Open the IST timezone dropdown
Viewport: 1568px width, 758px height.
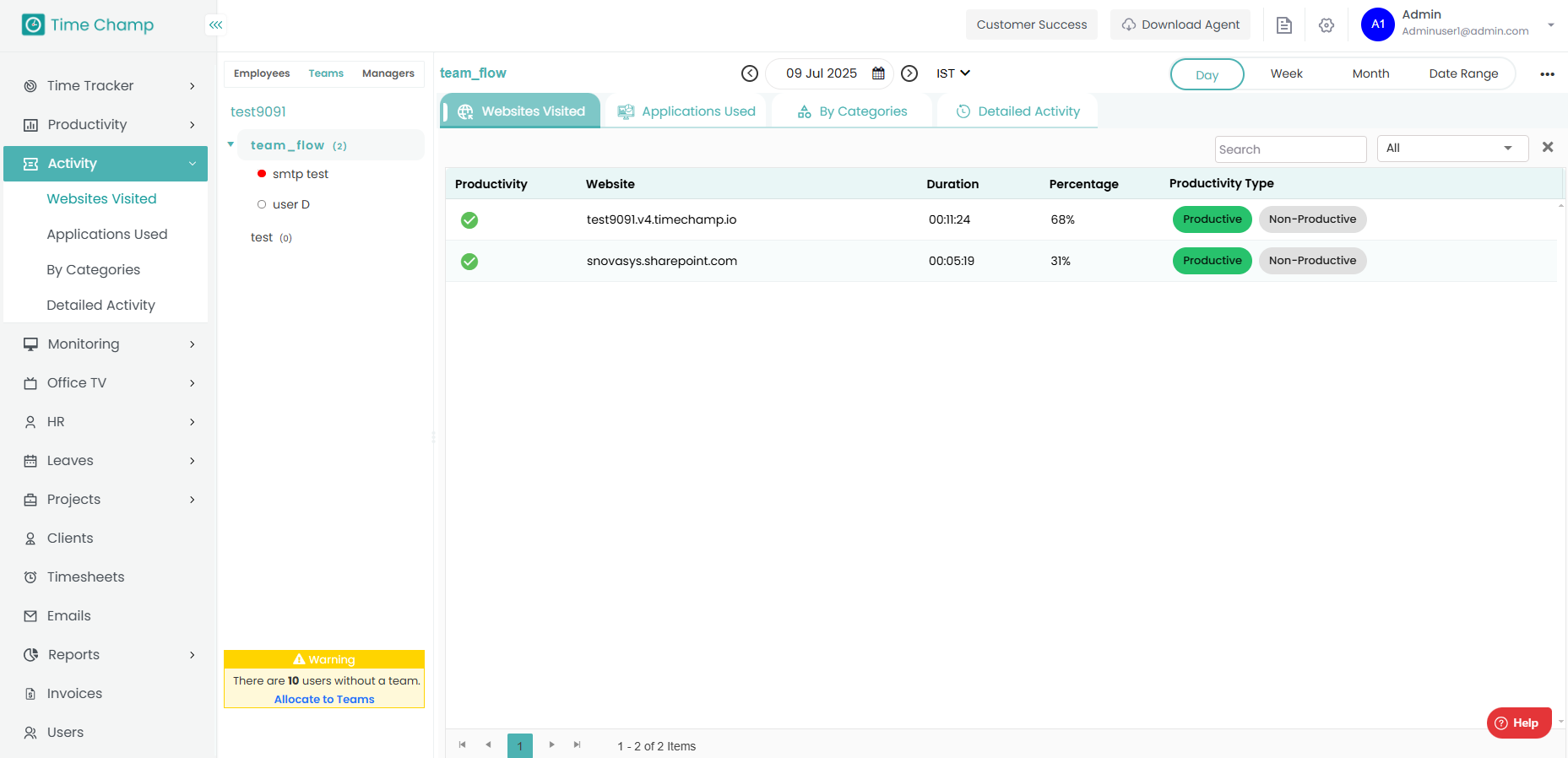click(952, 73)
